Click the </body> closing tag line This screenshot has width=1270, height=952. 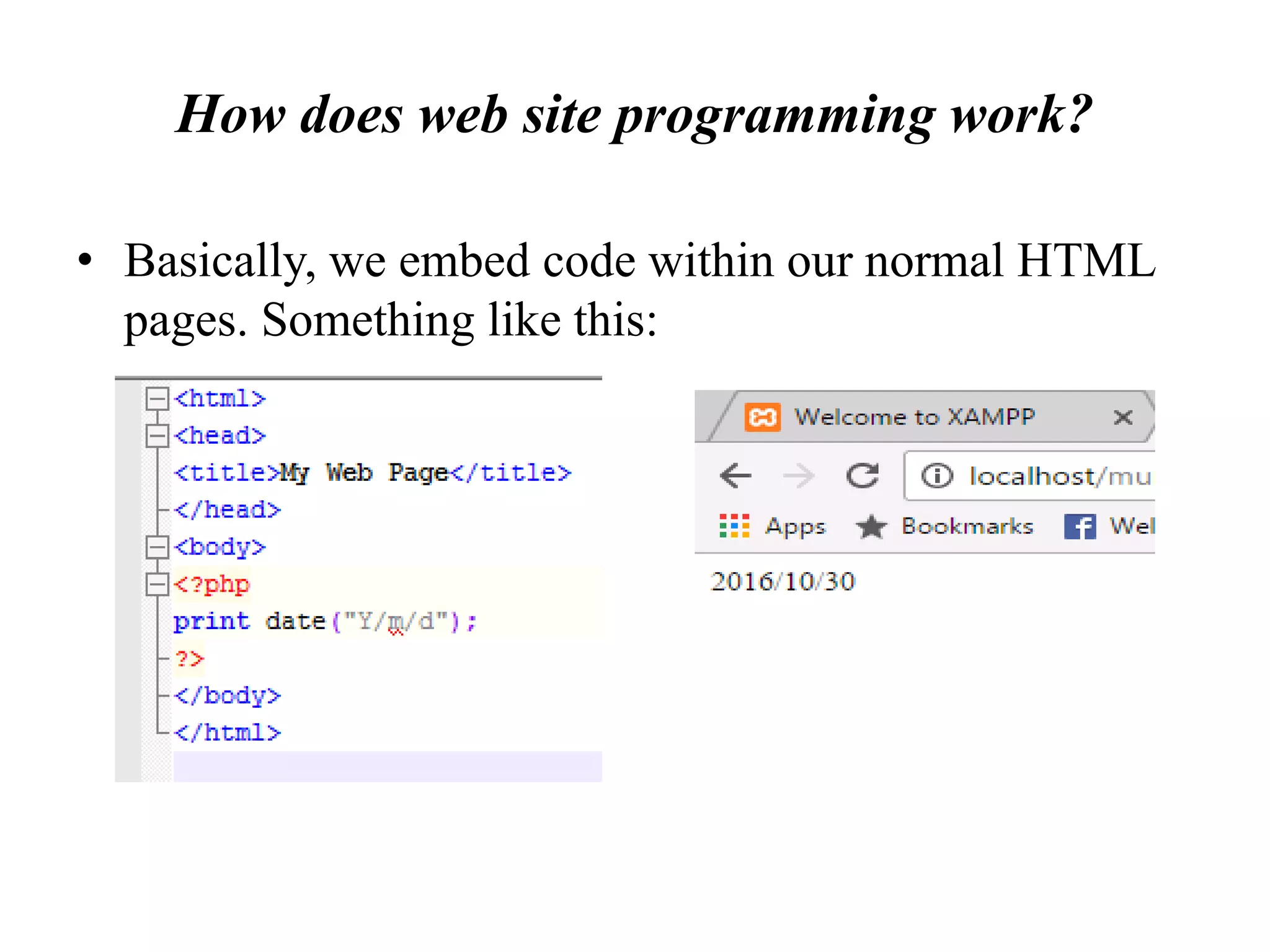[228, 696]
